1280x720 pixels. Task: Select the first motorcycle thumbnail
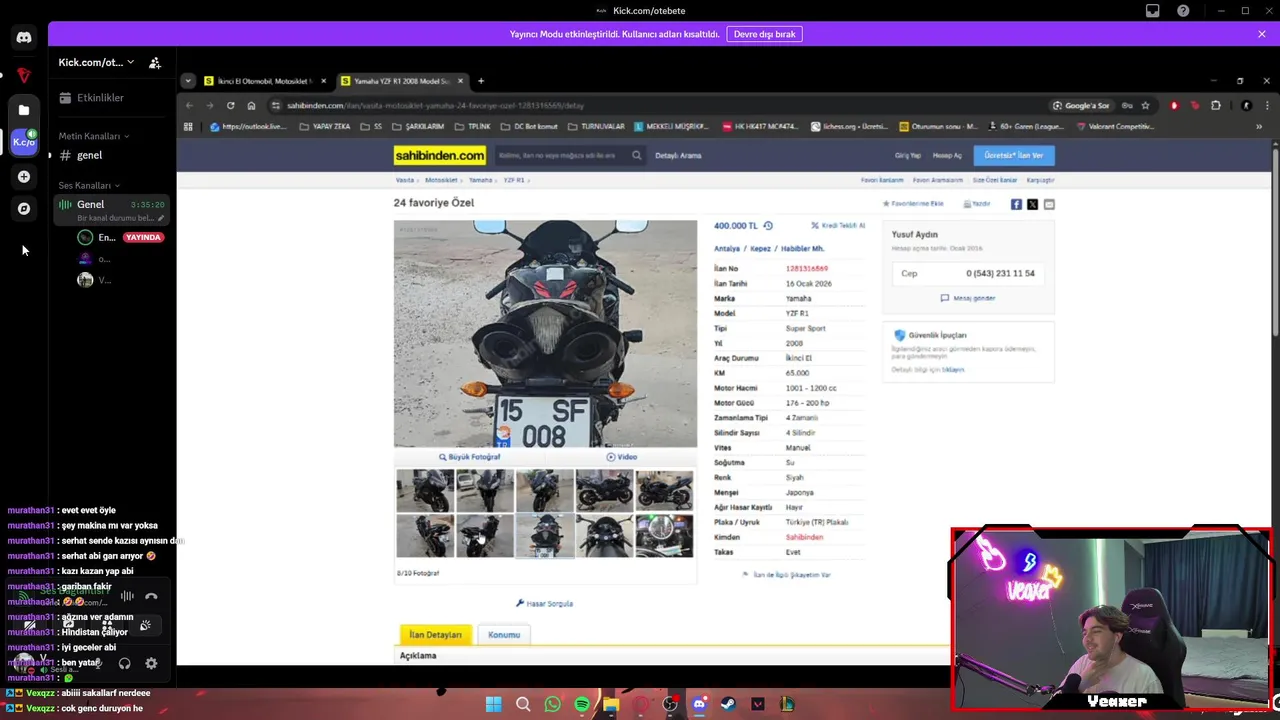point(425,491)
